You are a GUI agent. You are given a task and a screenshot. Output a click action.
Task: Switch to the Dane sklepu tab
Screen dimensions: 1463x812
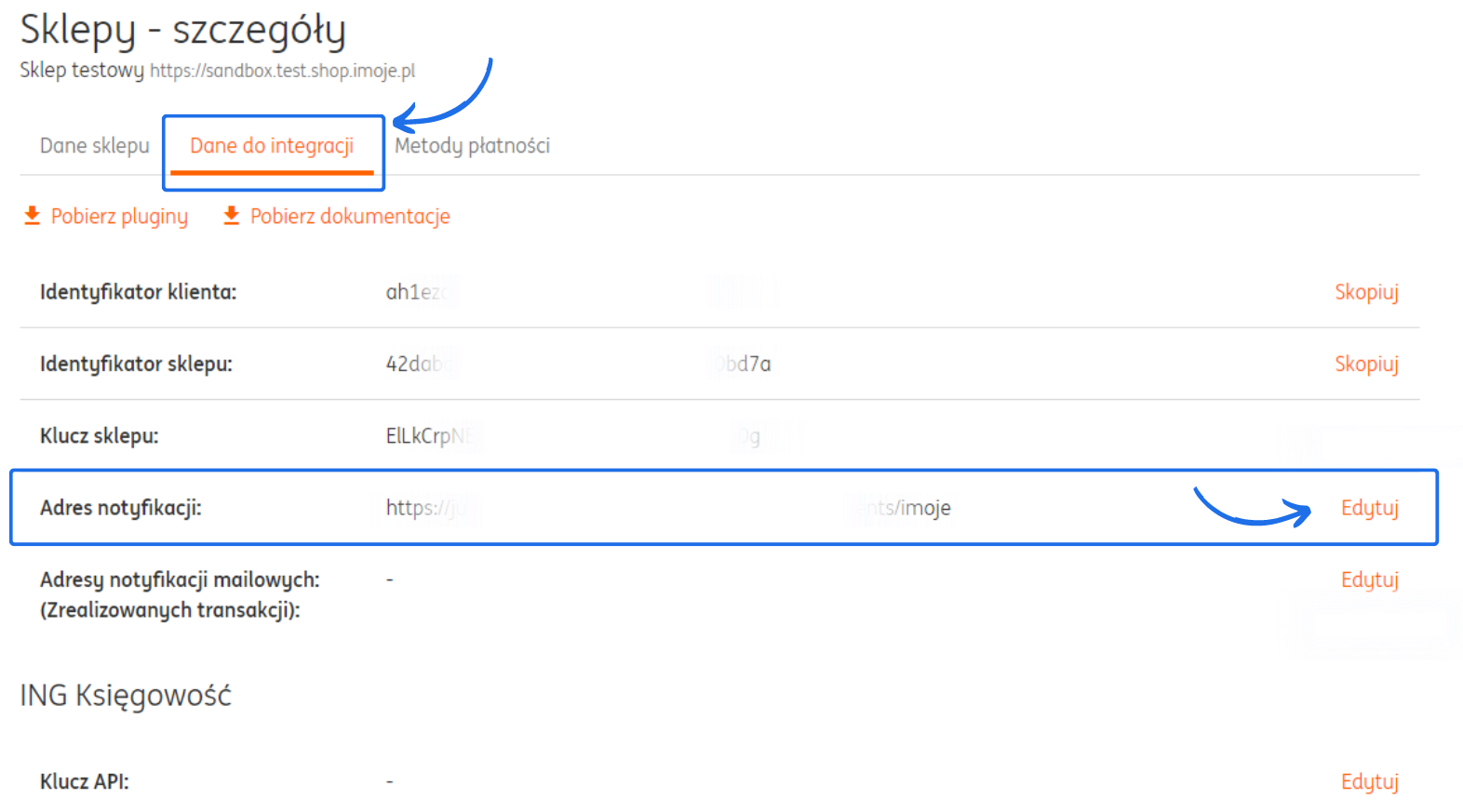(94, 146)
